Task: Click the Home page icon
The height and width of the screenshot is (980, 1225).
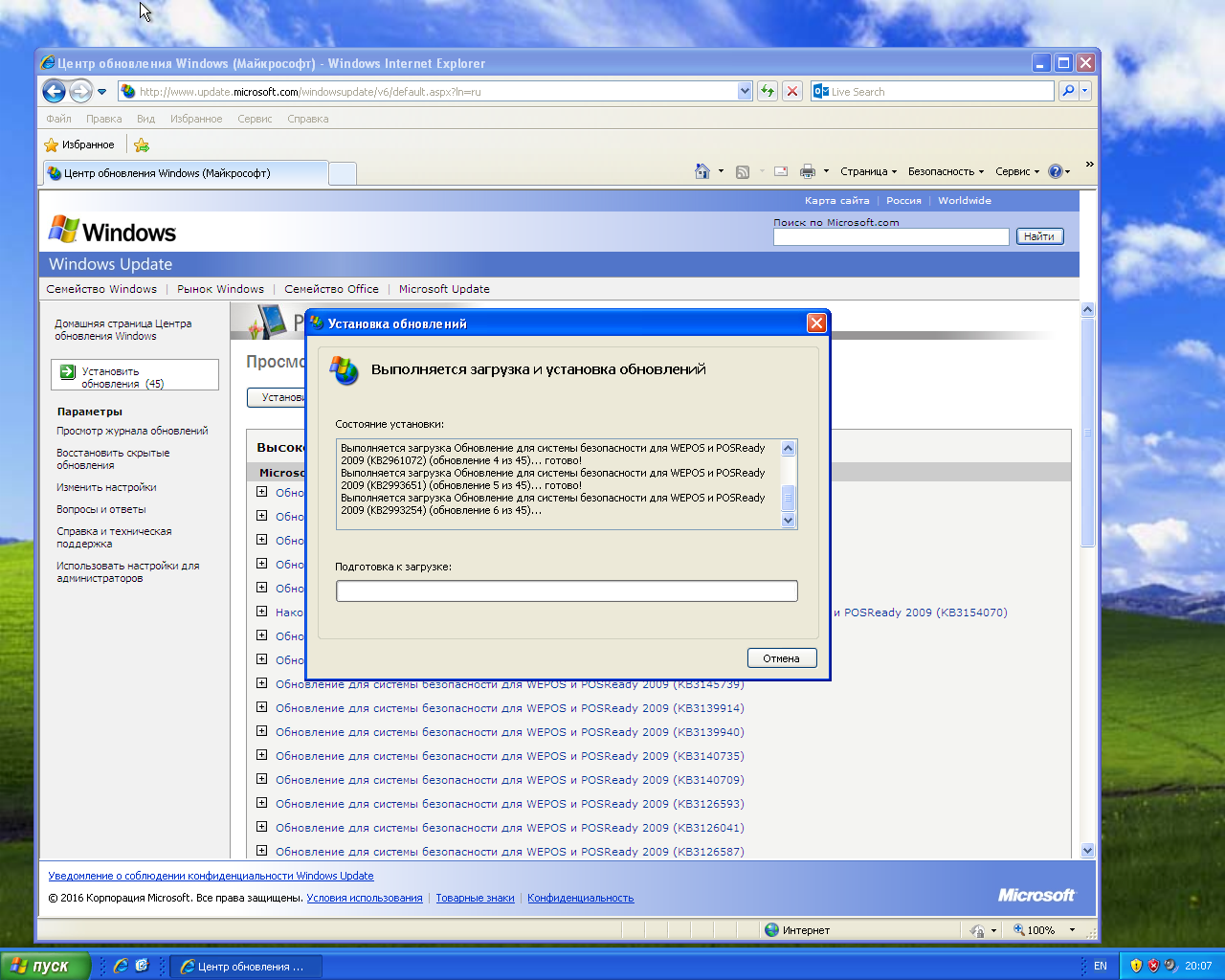Action: 702,171
